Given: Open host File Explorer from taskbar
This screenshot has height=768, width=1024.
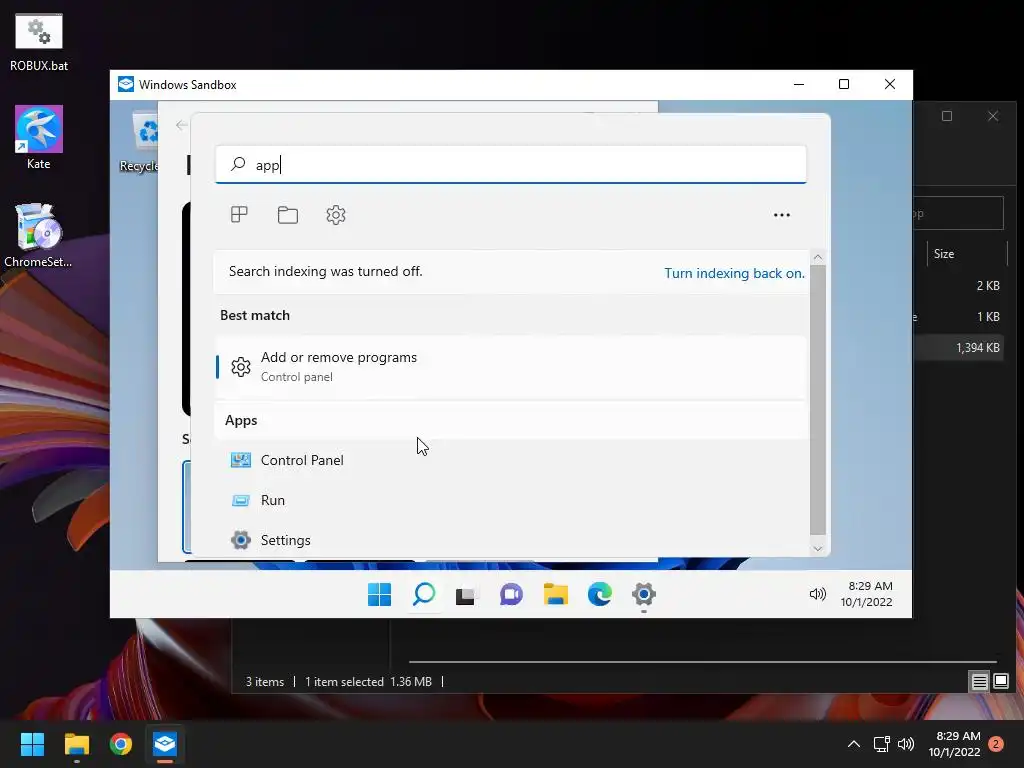Looking at the screenshot, I should coord(76,744).
